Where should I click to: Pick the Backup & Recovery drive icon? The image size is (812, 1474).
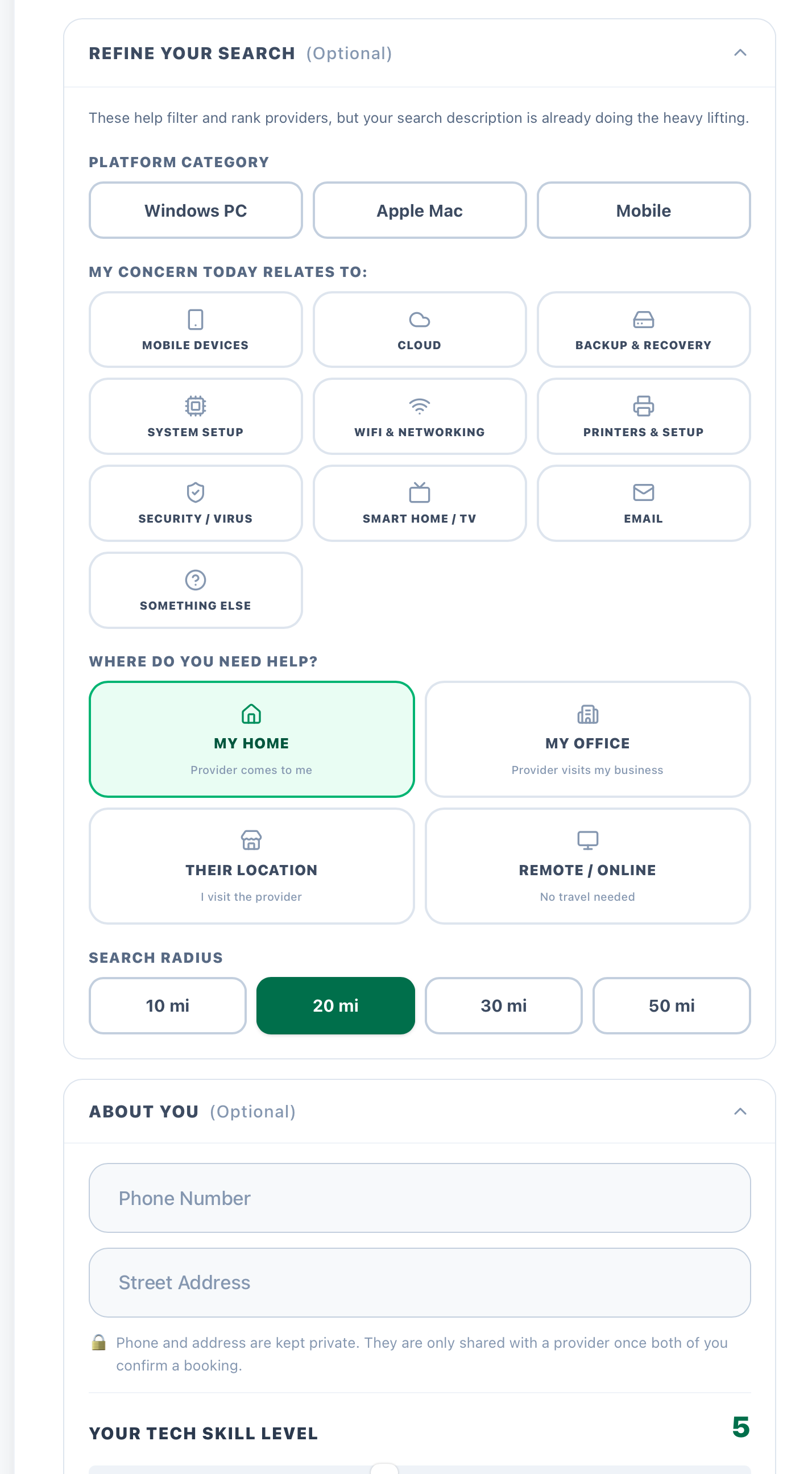(x=643, y=318)
